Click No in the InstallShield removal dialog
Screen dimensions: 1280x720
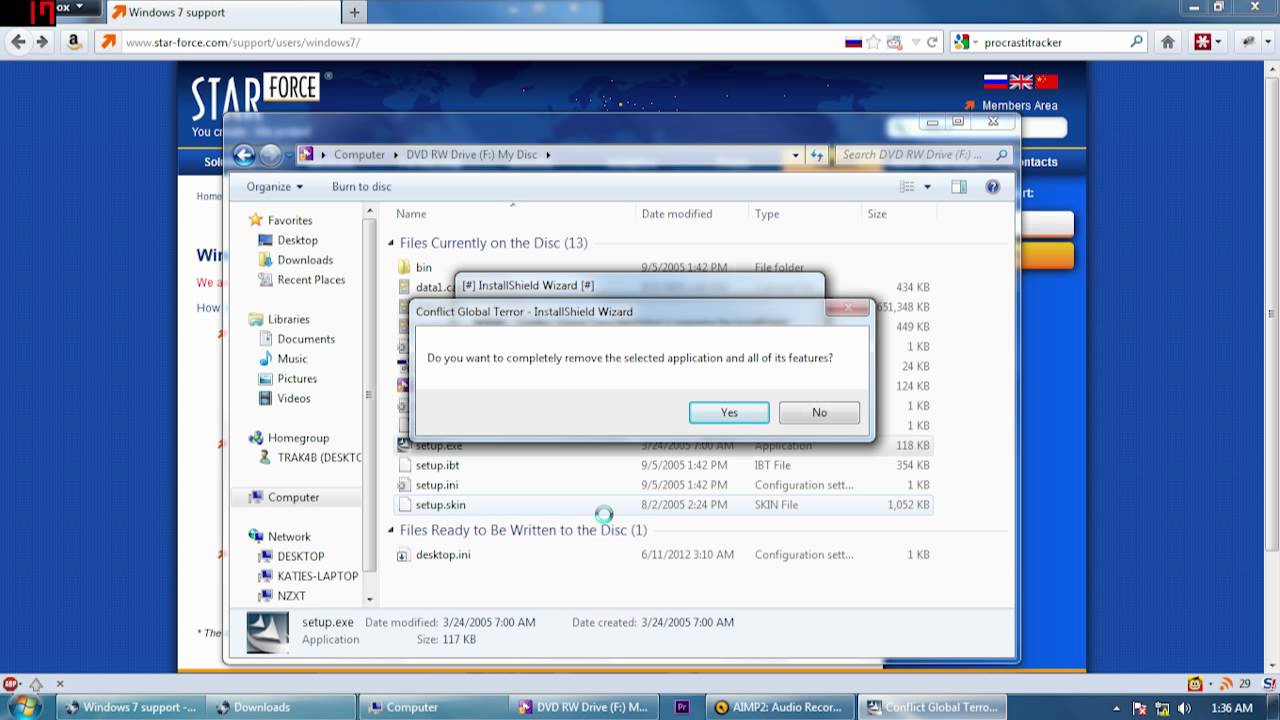pyautogui.click(x=819, y=412)
